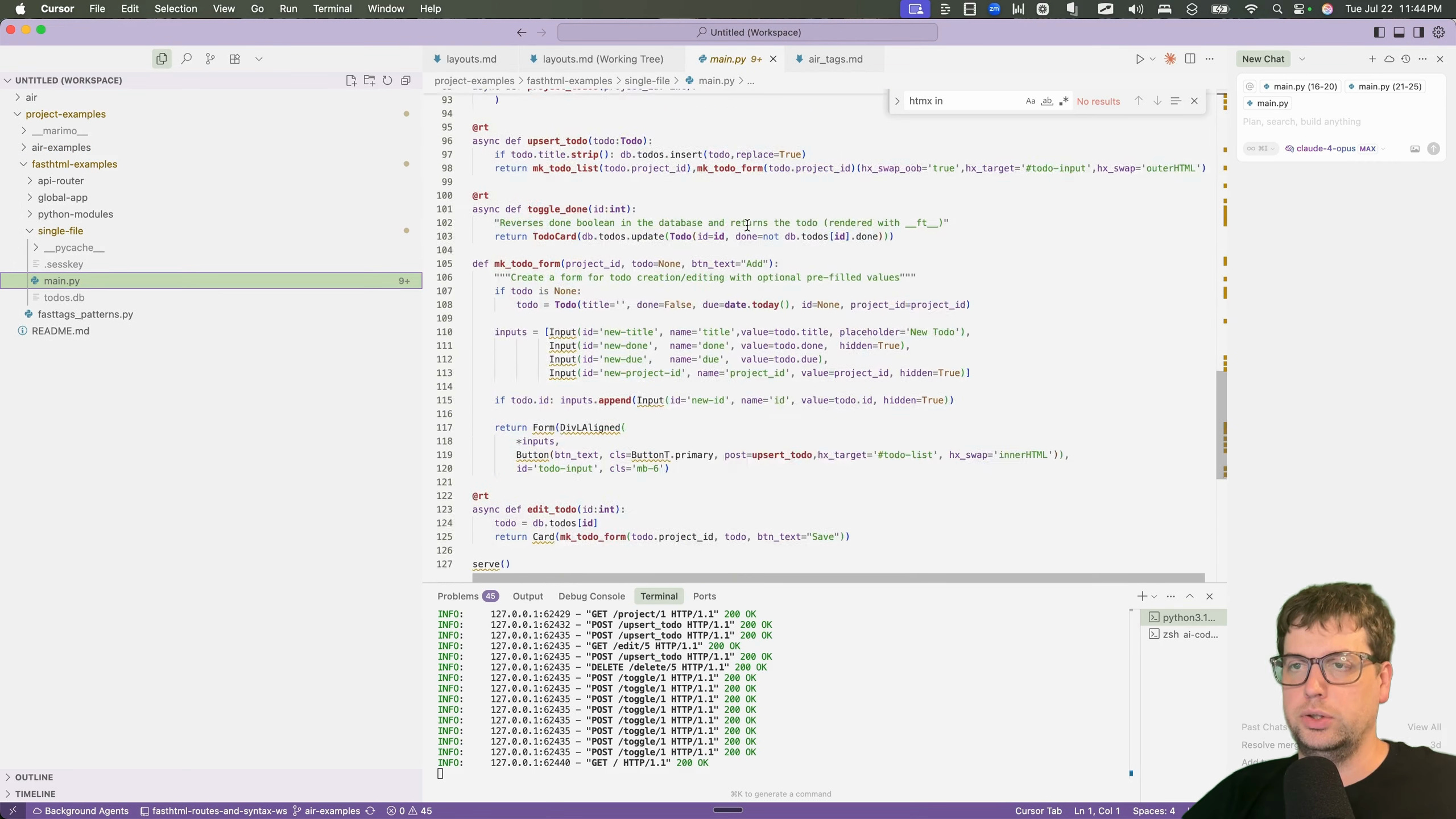This screenshot has height=819, width=1456.
Task: Toggle Match Case in find widget
Action: pos(1030,101)
